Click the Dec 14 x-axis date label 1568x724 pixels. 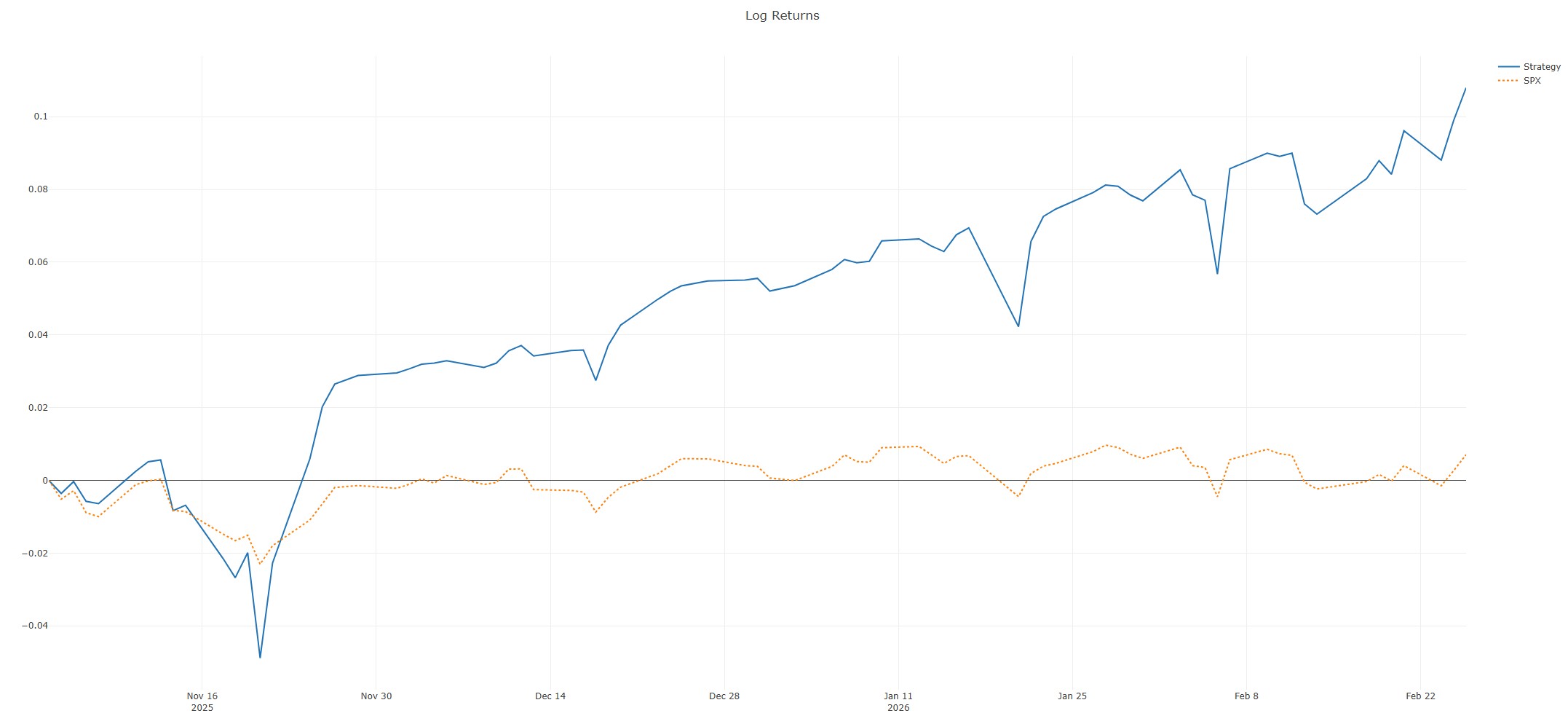pos(550,696)
